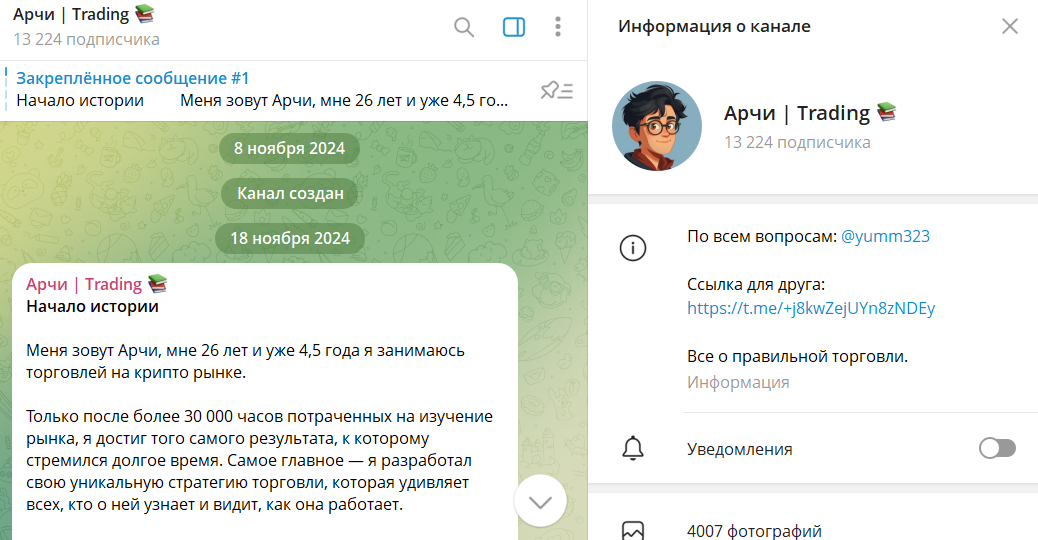Enable the Уведомления toggle switch

(996, 449)
